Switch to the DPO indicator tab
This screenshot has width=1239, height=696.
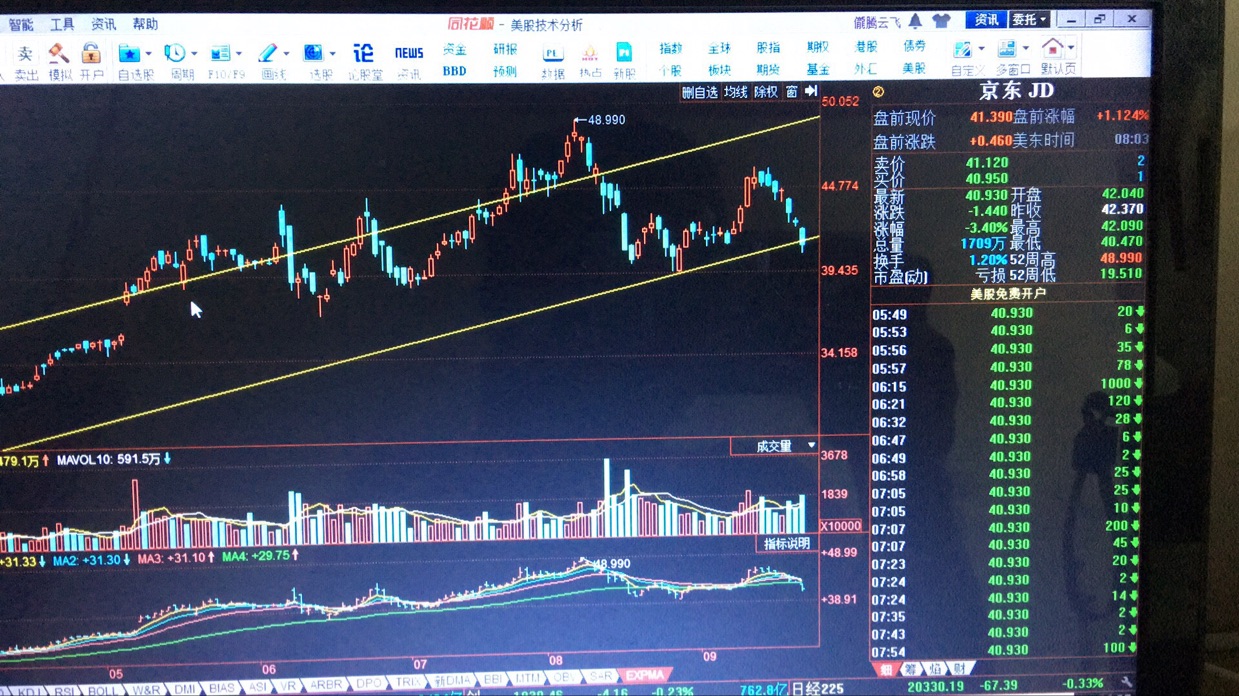(x=369, y=684)
